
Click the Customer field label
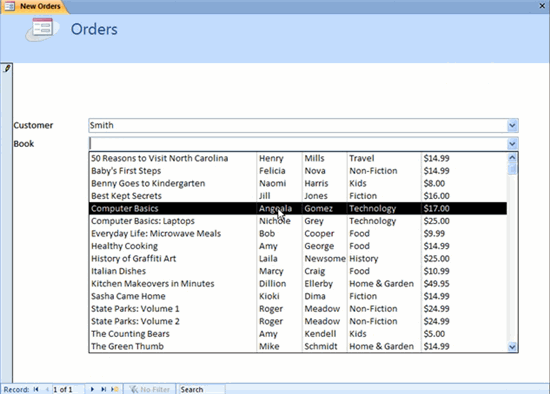tap(33, 125)
